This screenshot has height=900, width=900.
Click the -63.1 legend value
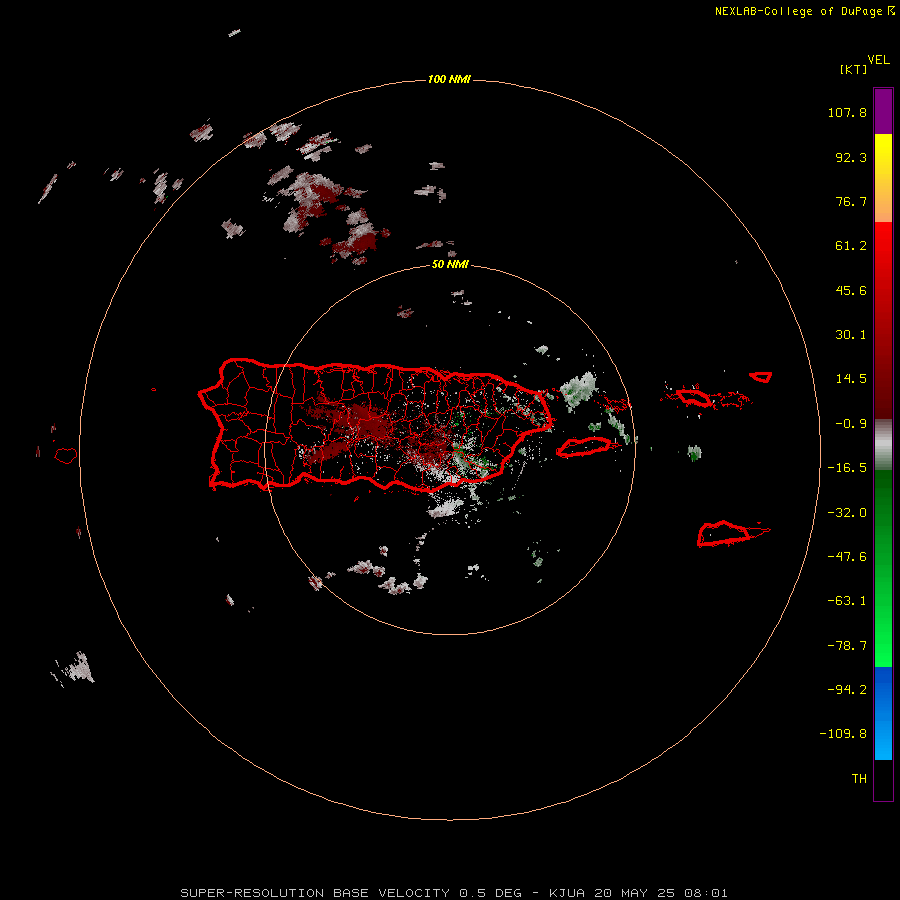pos(847,601)
